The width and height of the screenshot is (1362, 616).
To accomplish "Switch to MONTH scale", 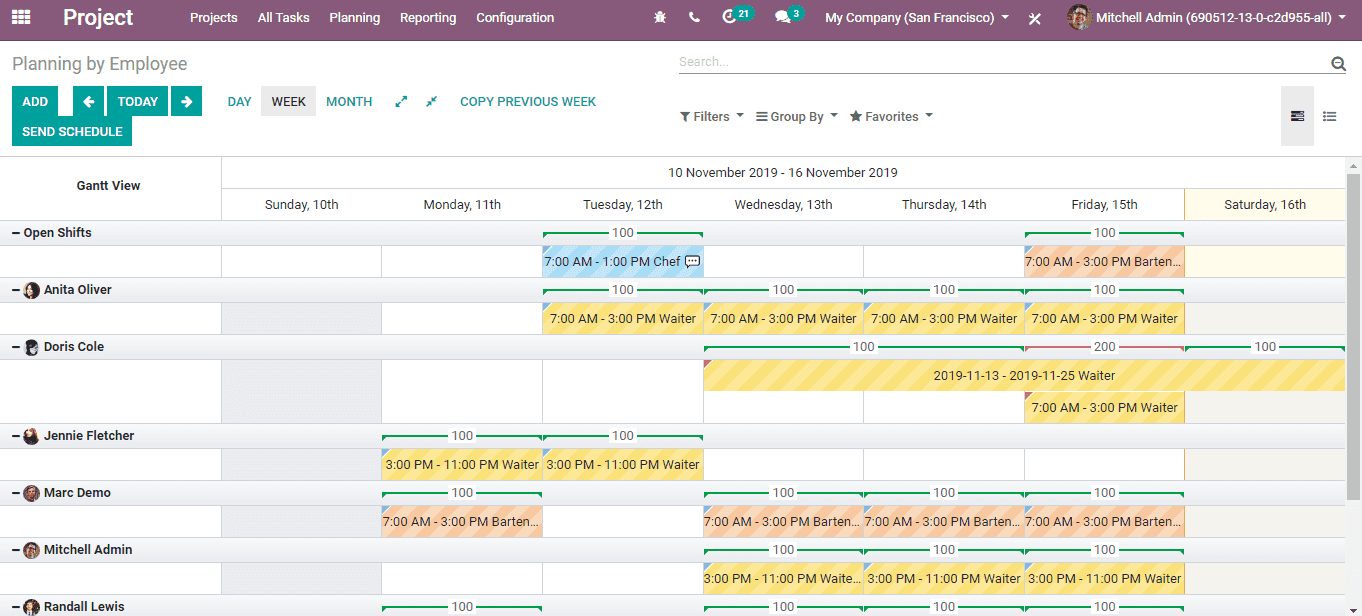I will [349, 101].
